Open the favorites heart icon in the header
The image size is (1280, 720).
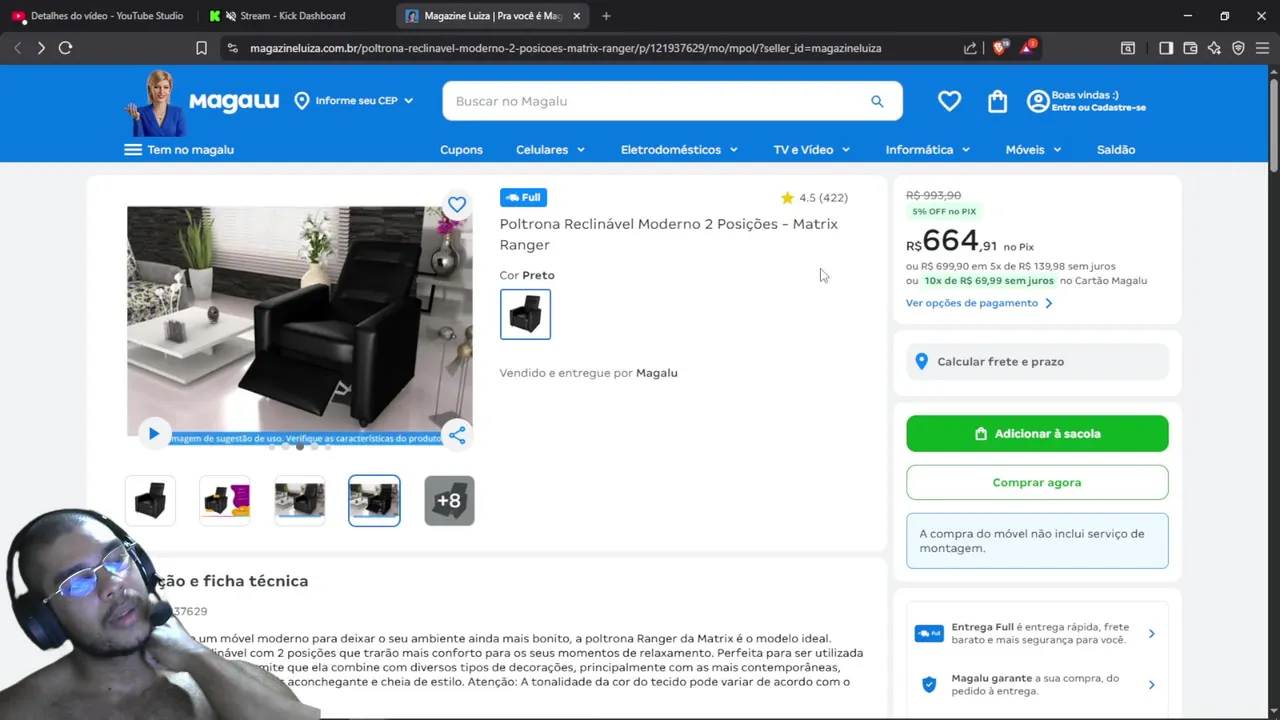tap(949, 101)
